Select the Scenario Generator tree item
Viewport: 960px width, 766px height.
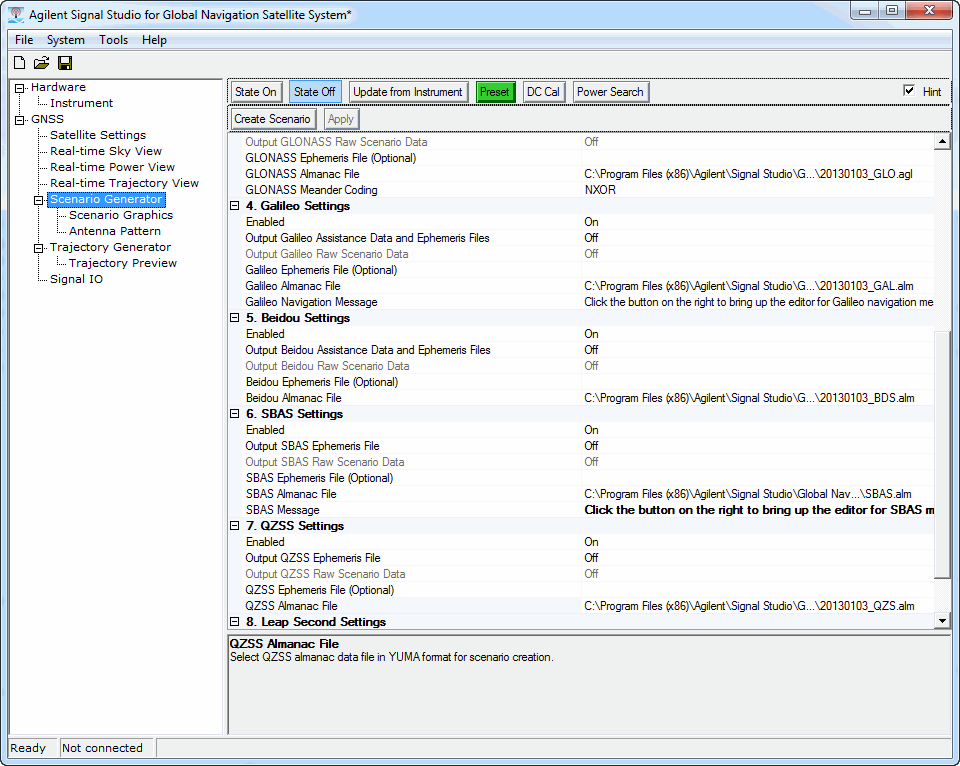coord(106,199)
